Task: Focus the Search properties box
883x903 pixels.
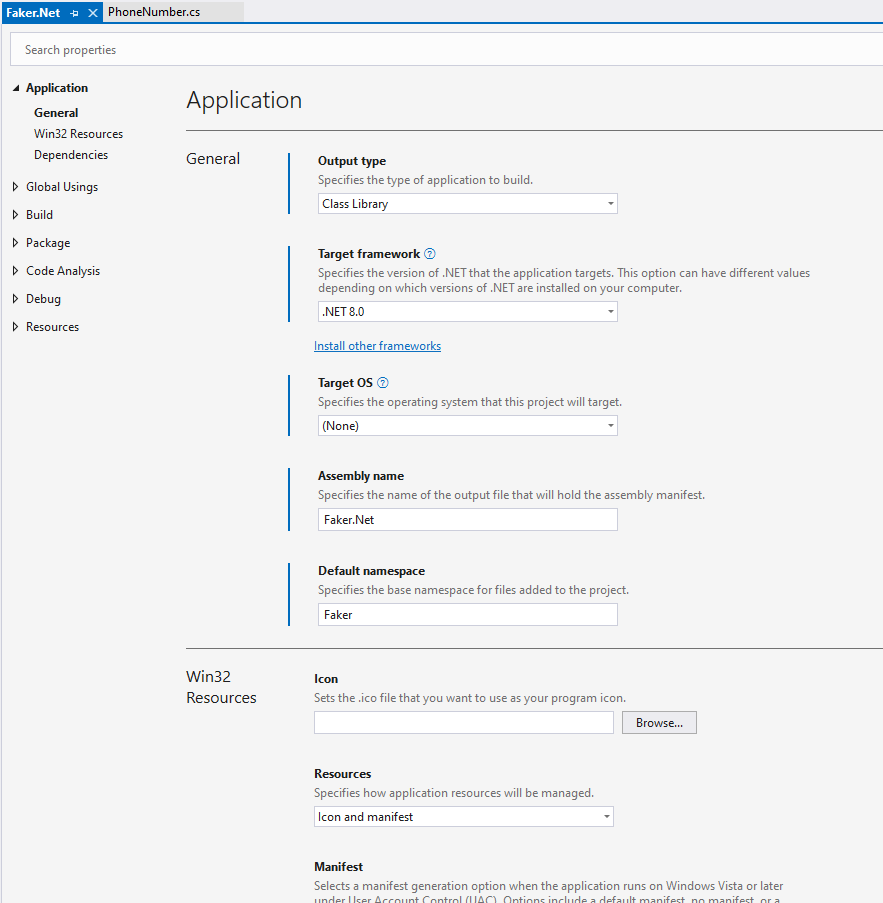Action: pos(446,50)
